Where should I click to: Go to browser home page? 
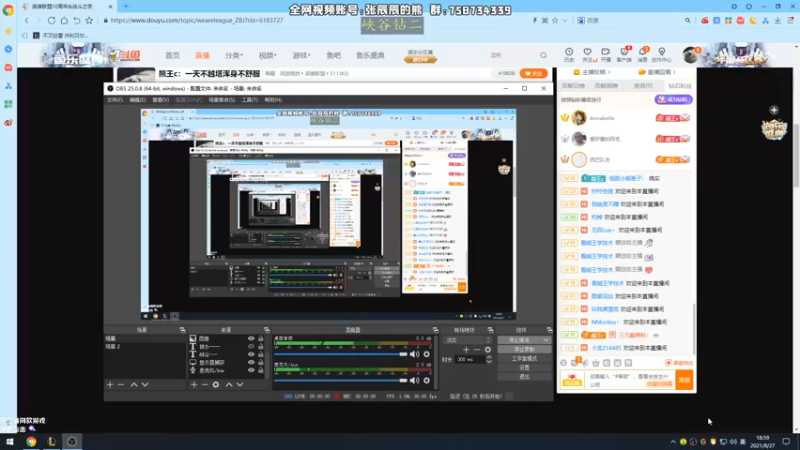(x=64, y=20)
